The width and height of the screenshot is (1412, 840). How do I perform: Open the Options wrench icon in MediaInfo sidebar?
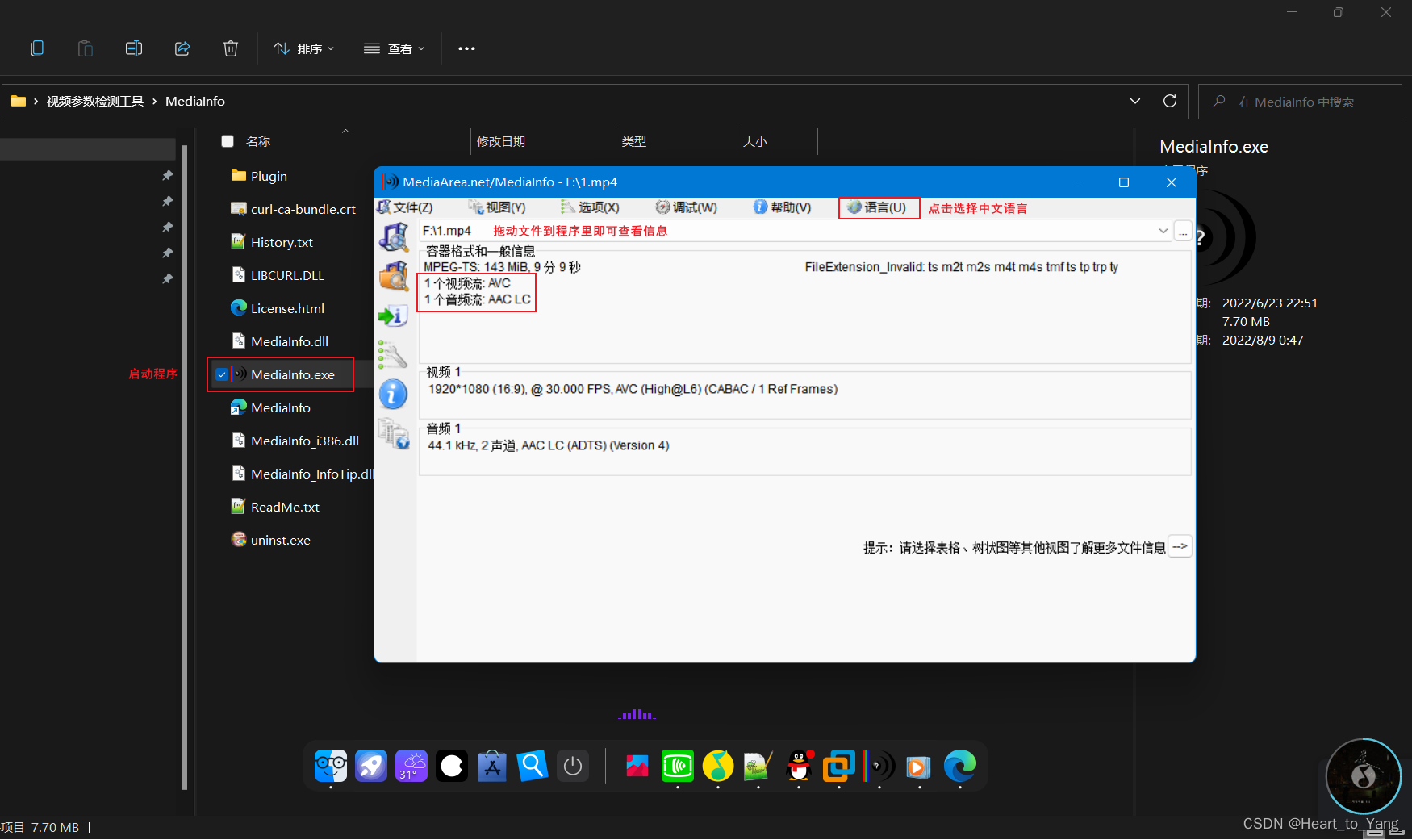(x=394, y=354)
